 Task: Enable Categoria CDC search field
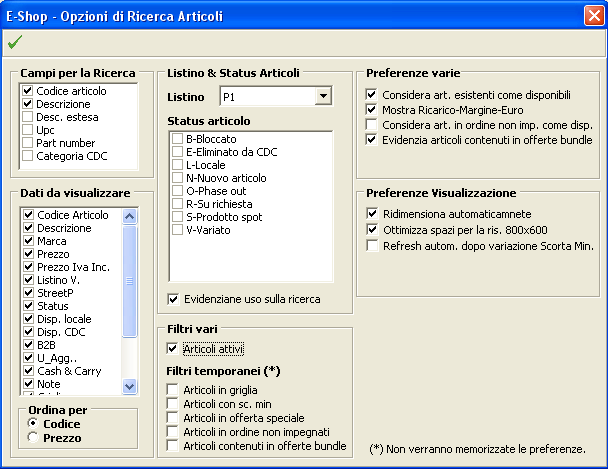[28, 155]
